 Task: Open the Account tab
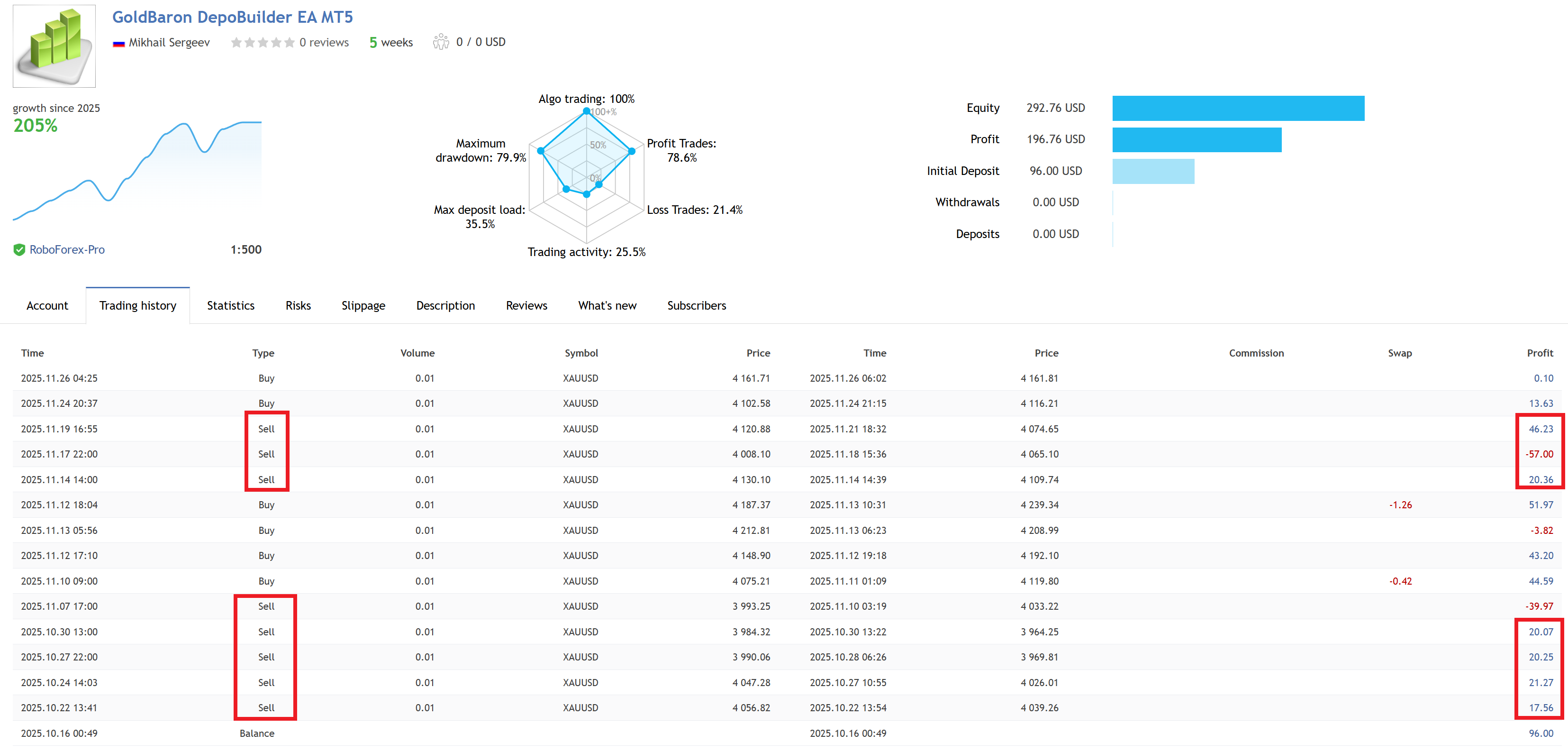coord(47,306)
